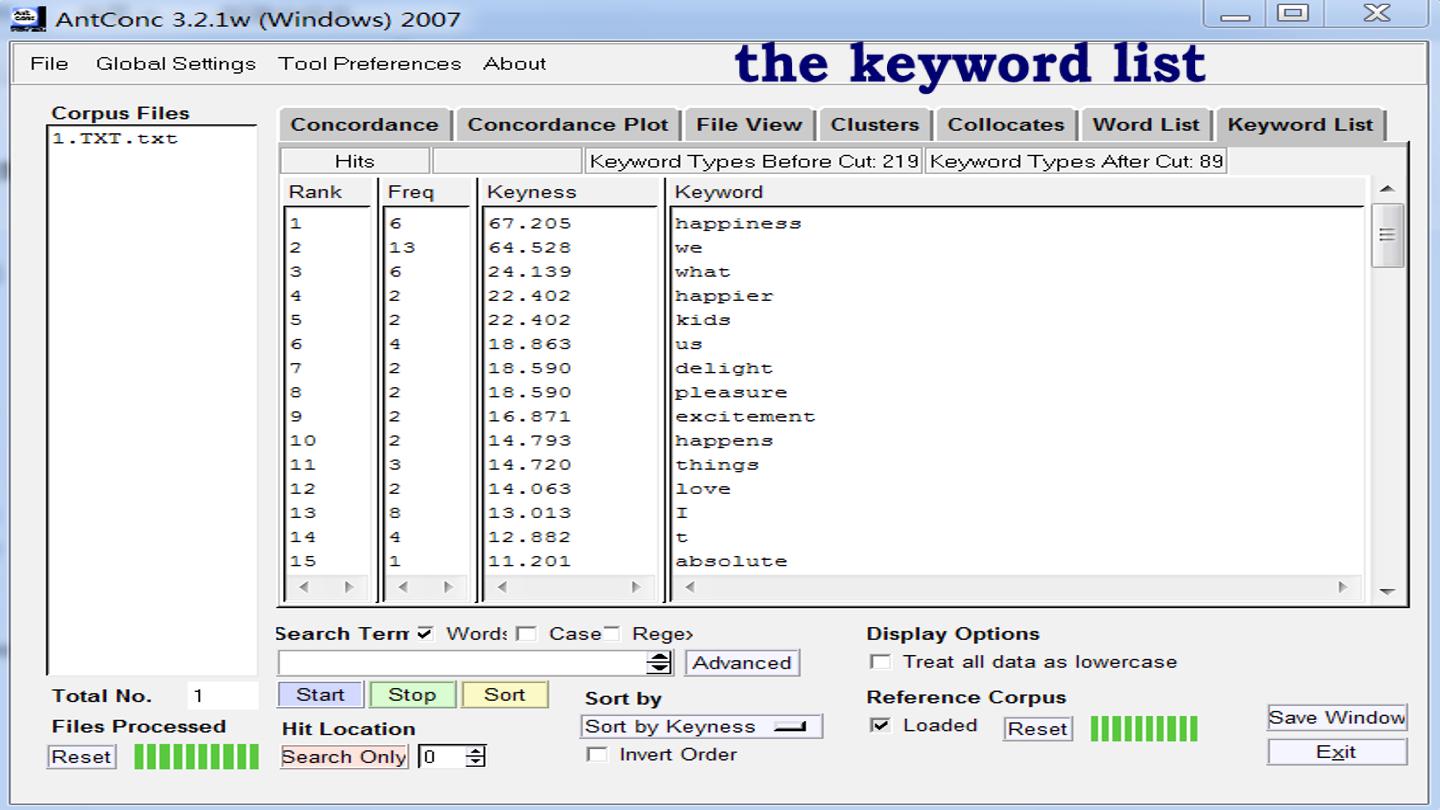This screenshot has width=1440, height=810.
Task: Enable the Case sensitive checkbox
Action: coord(527,633)
